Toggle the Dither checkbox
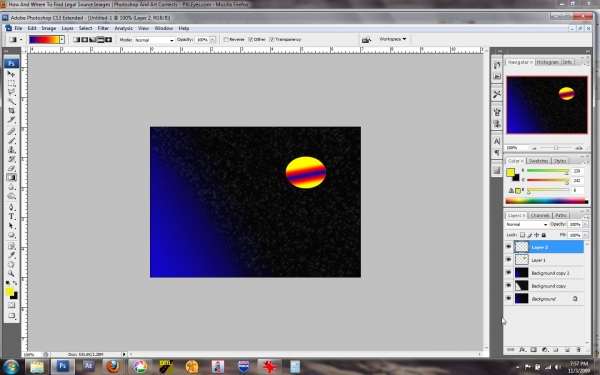This screenshot has width=600, height=375. click(250, 39)
